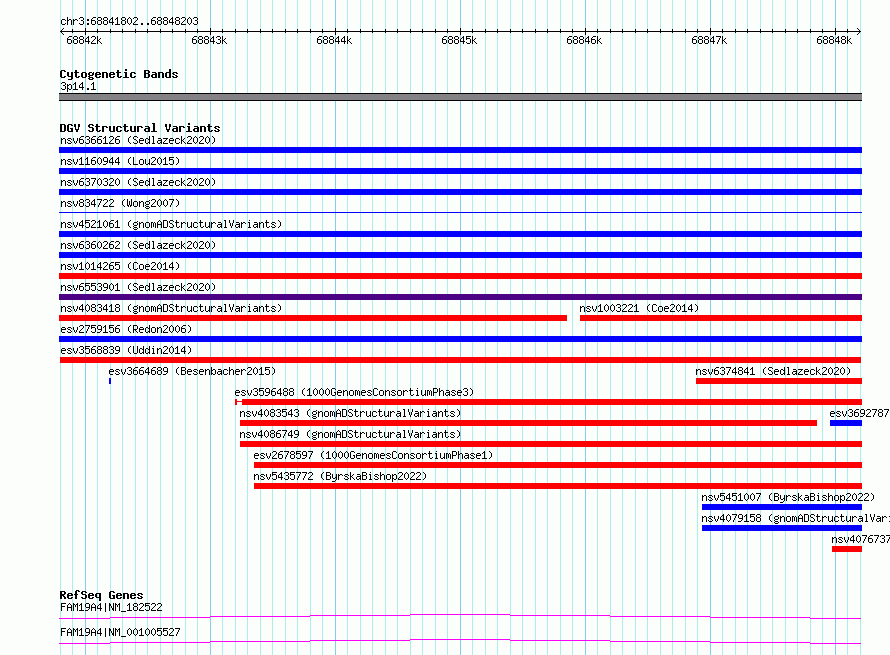Click the 68848k ruler tick label
Screen dimensions: 890x655
(x=834, y=40)
